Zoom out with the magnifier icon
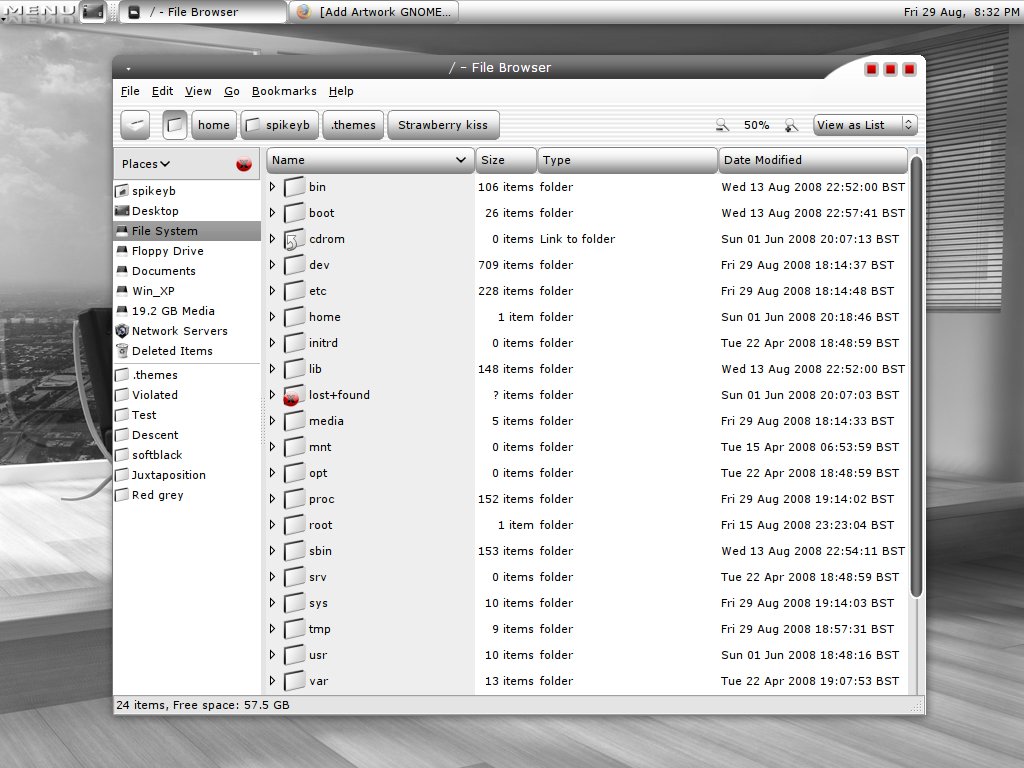Screen dimensions: 1024x768 [x=722, y=125]
